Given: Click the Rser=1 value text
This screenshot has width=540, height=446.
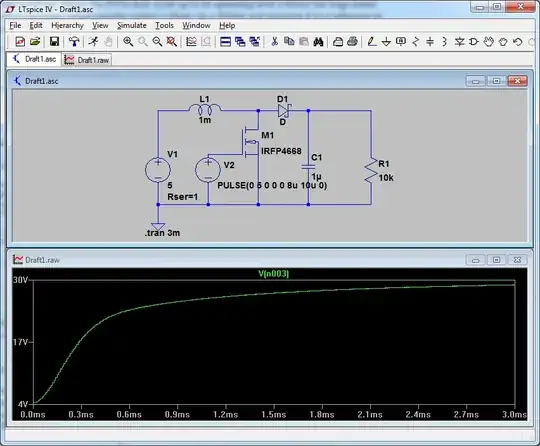Looking at the screenshot, I should click(183, 197).
